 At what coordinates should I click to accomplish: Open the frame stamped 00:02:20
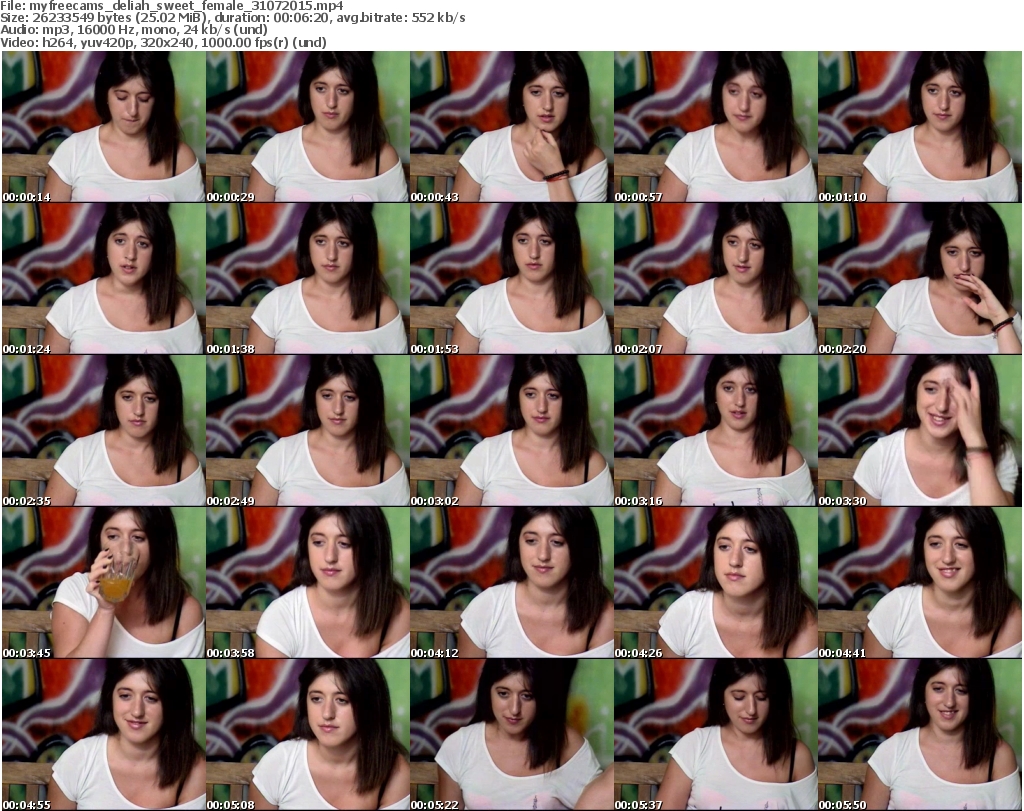tap(920, 279)
